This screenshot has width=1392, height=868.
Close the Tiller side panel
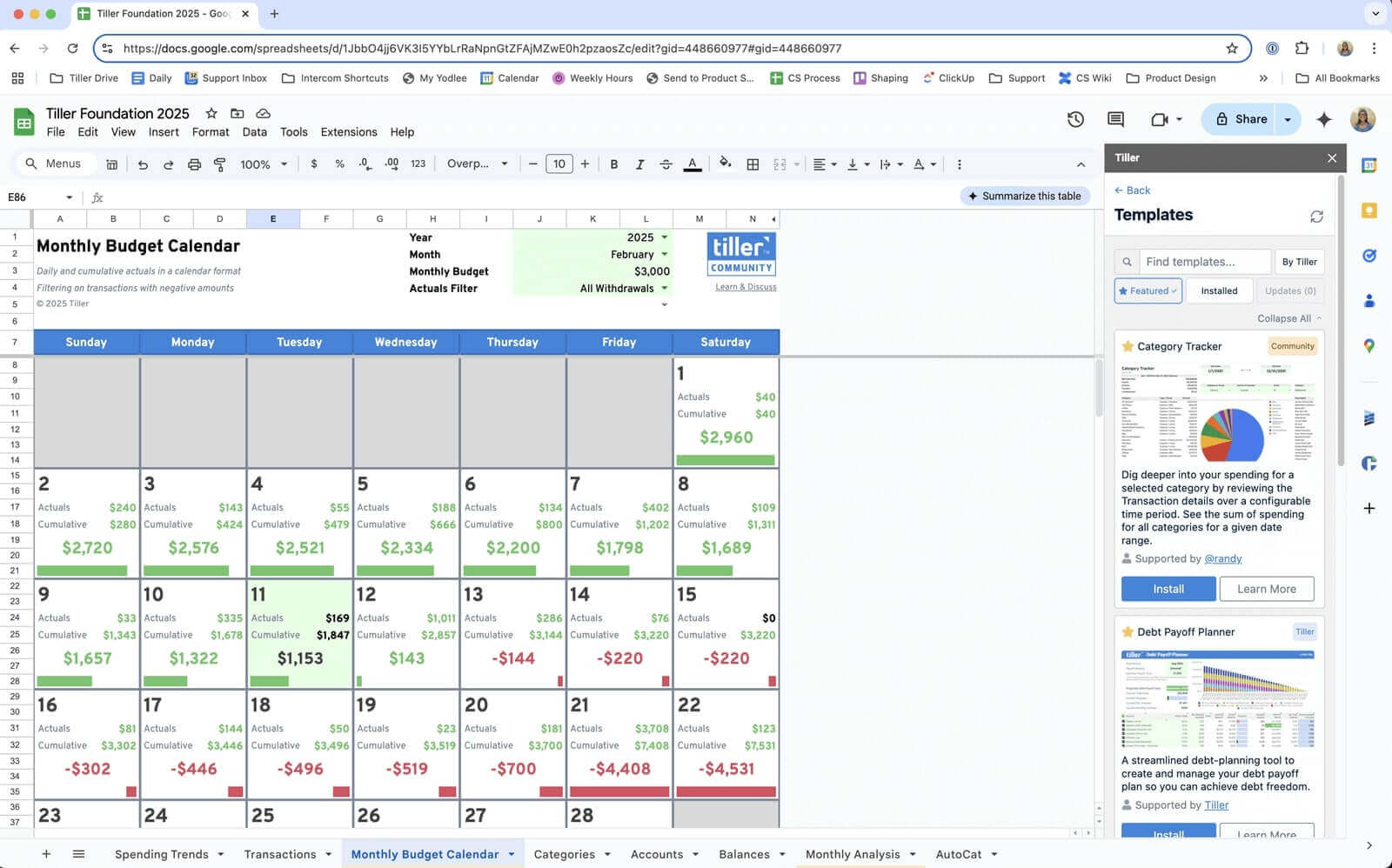pos(1332,157)
